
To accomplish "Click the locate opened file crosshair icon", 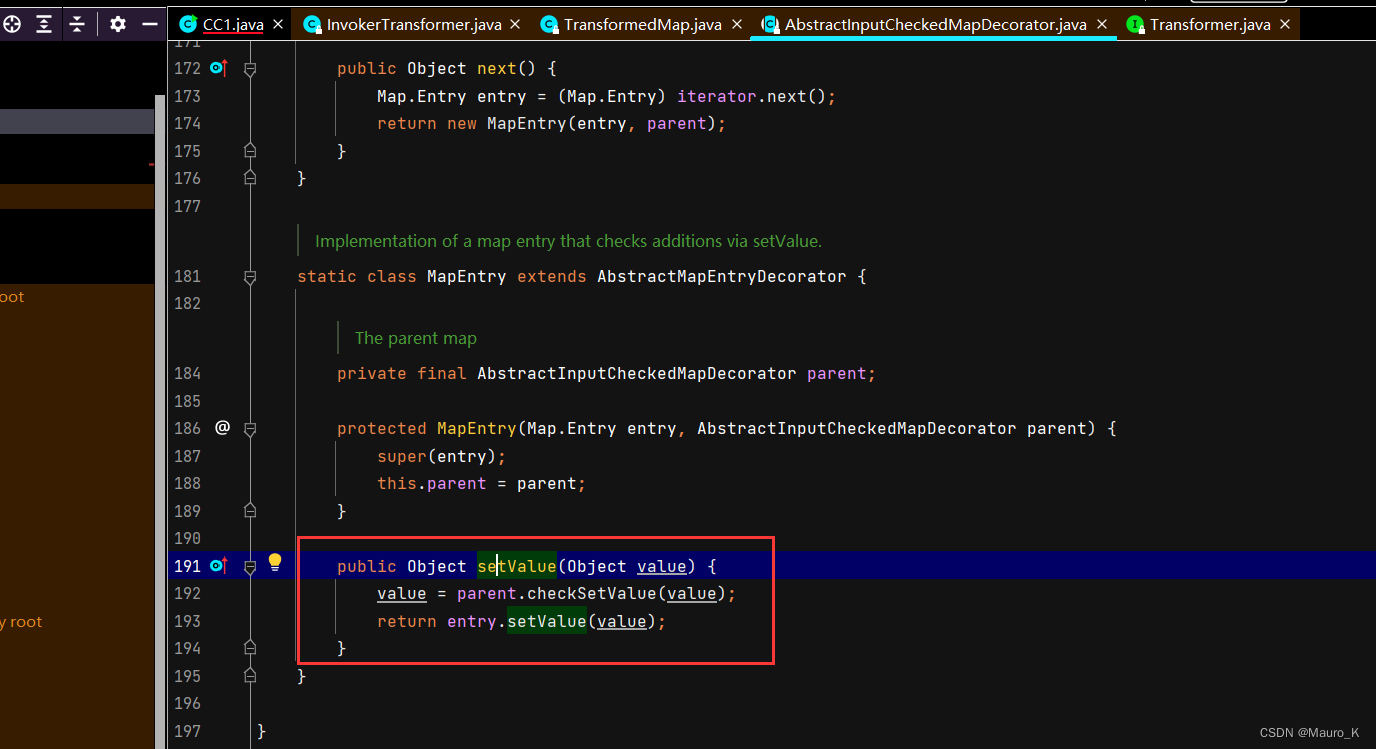I will point(11,24).
